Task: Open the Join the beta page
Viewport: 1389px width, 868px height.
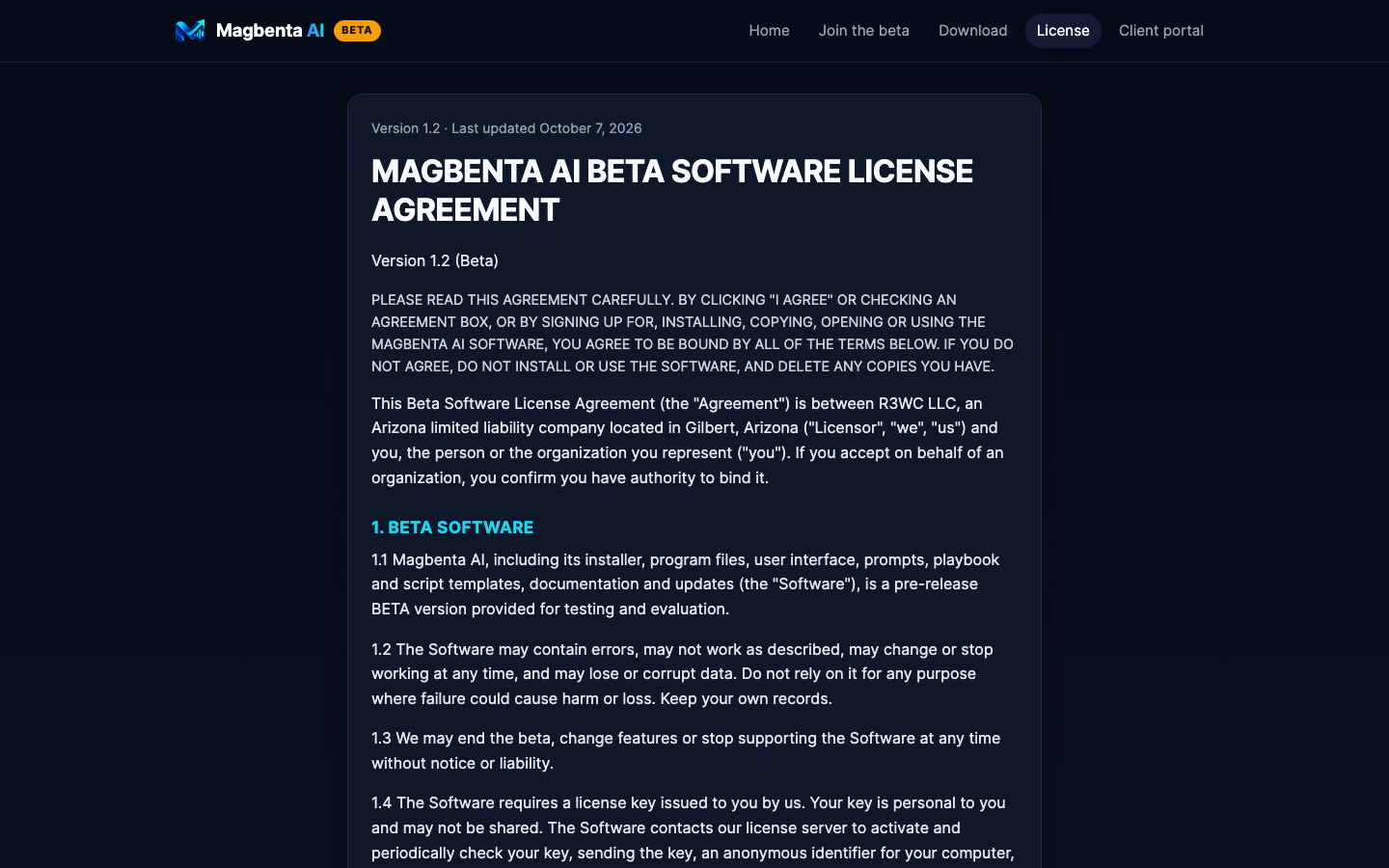Action: [864, 31]
